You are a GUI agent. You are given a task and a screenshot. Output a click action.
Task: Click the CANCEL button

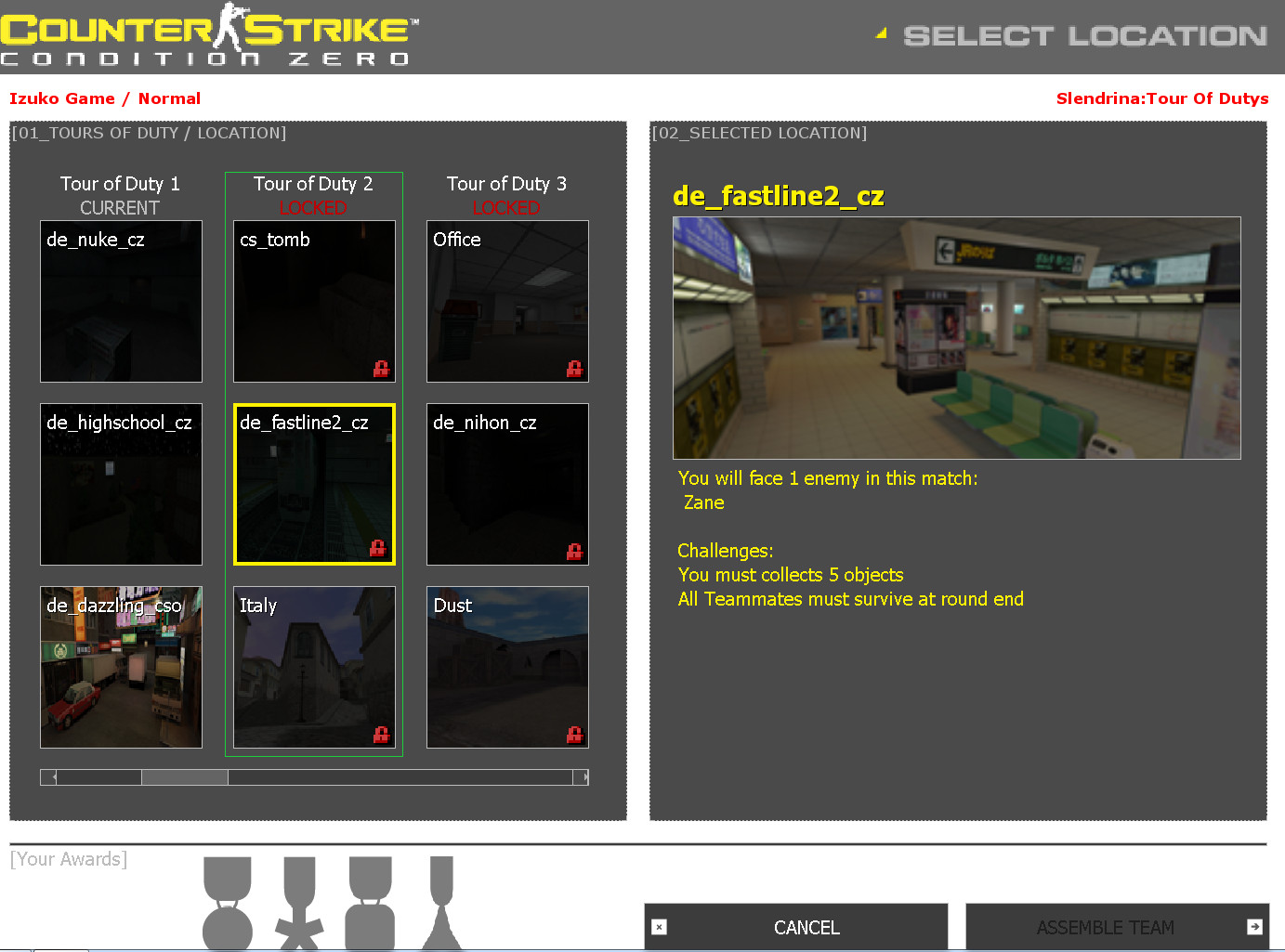tap(796, 927)
